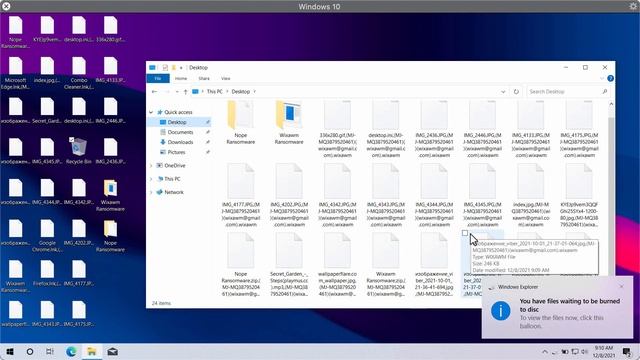
Task: Select Pictures in navigation pane
Action: point(176,152)
